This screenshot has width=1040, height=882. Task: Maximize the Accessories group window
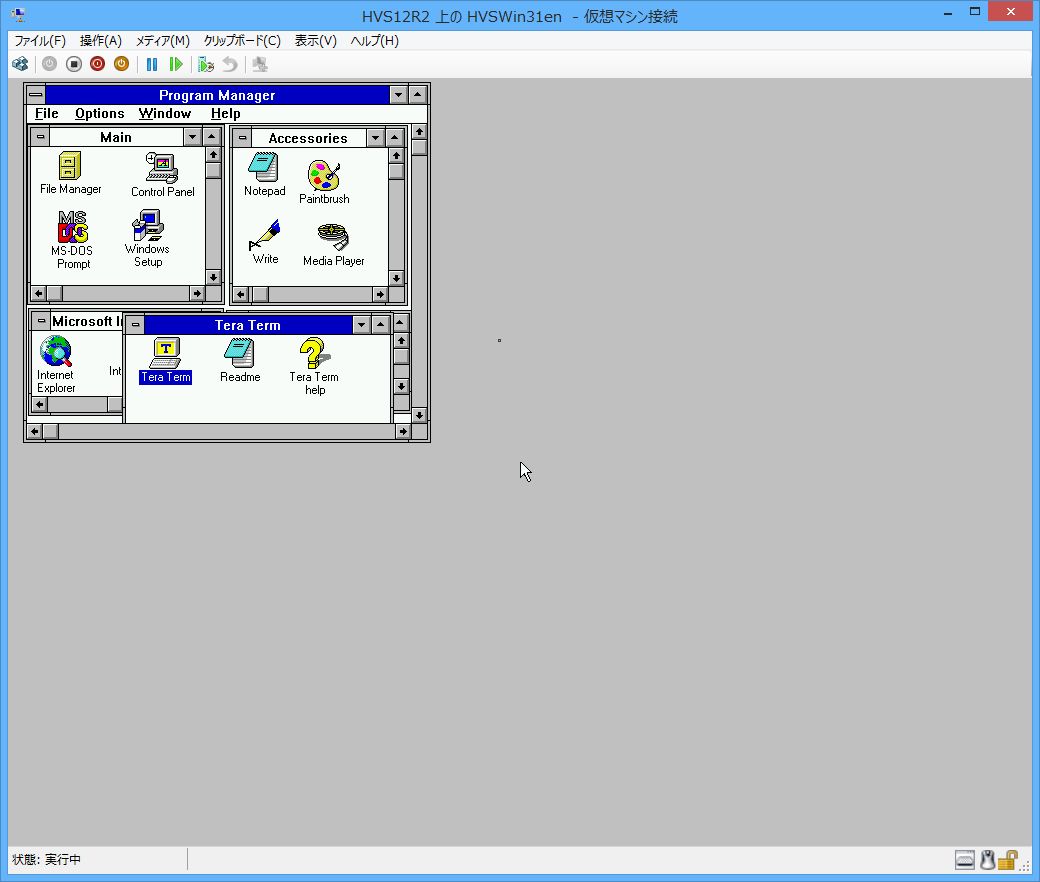point(395,138)
